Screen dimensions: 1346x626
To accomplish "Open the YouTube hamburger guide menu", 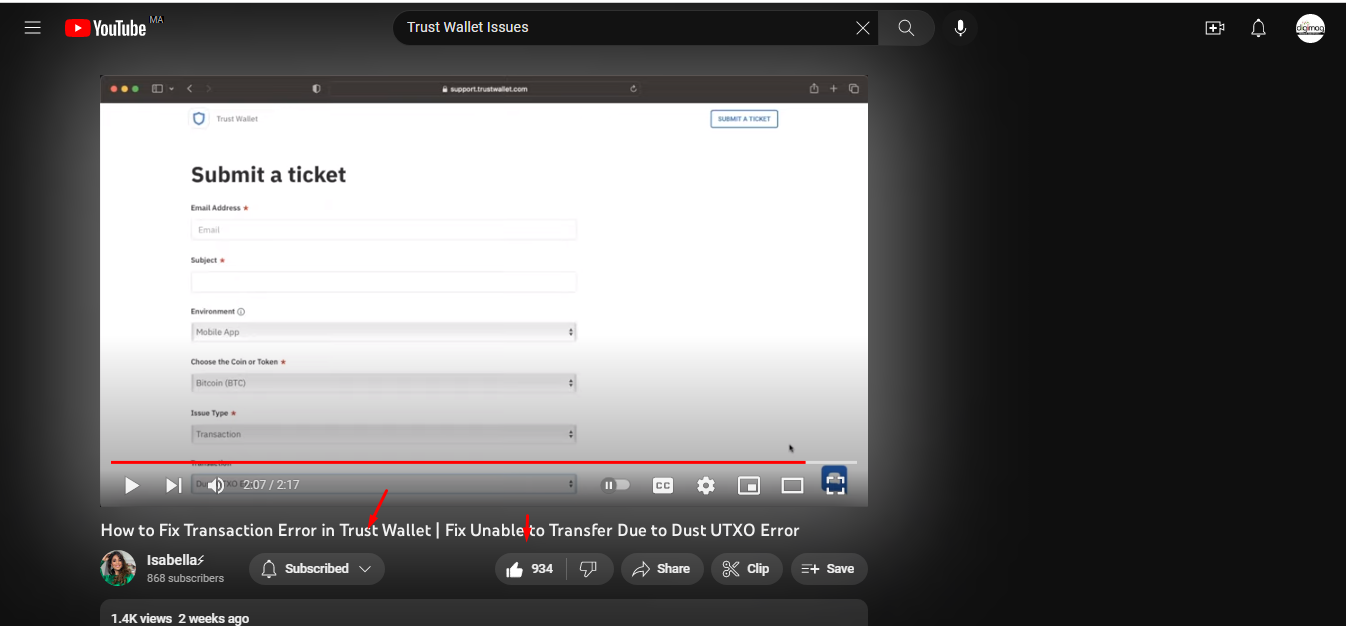I will coord(33,28).
